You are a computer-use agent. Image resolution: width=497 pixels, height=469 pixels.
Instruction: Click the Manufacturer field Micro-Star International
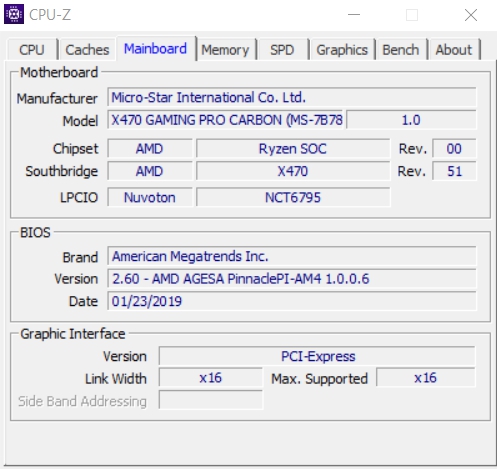tap(292, 97)
